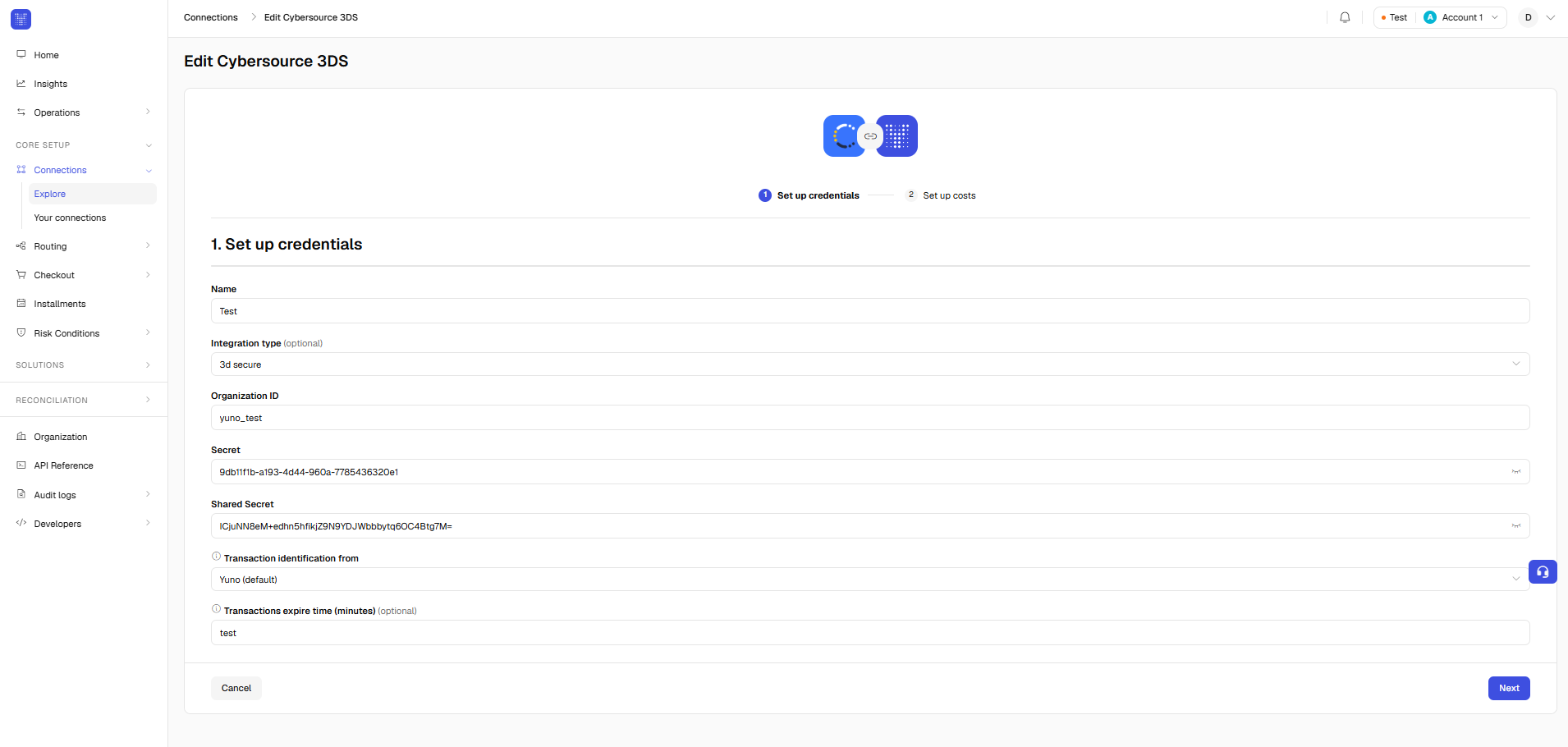This screenshot has height=747, width=1568.
Task: Click the Connections sidebar item
Action: coord(84,170)
